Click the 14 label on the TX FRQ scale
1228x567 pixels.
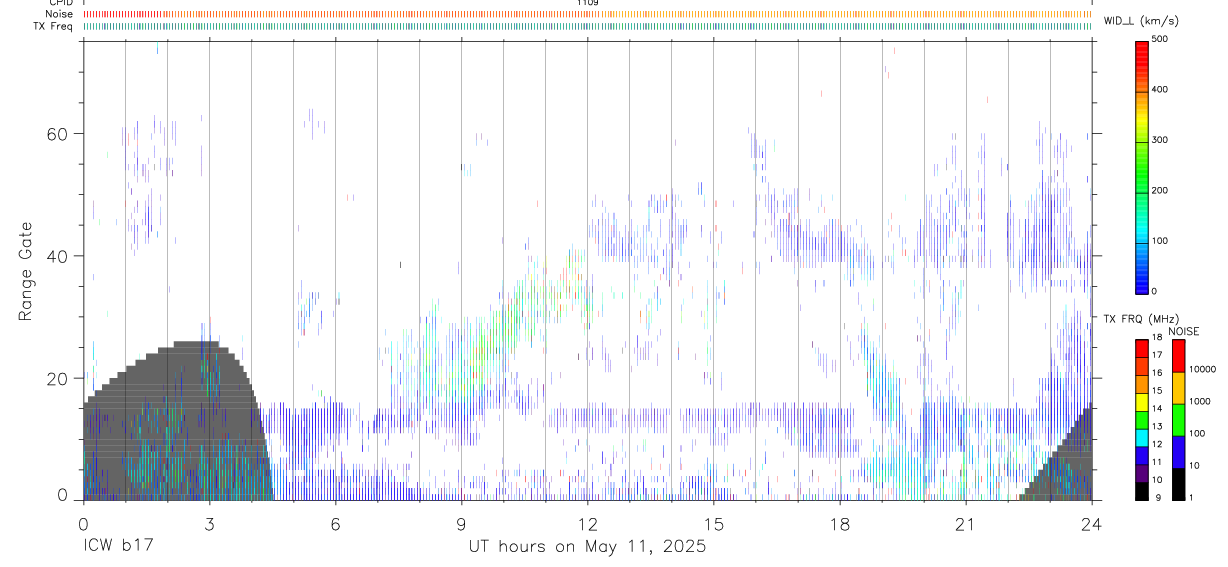coord(1156,408)
